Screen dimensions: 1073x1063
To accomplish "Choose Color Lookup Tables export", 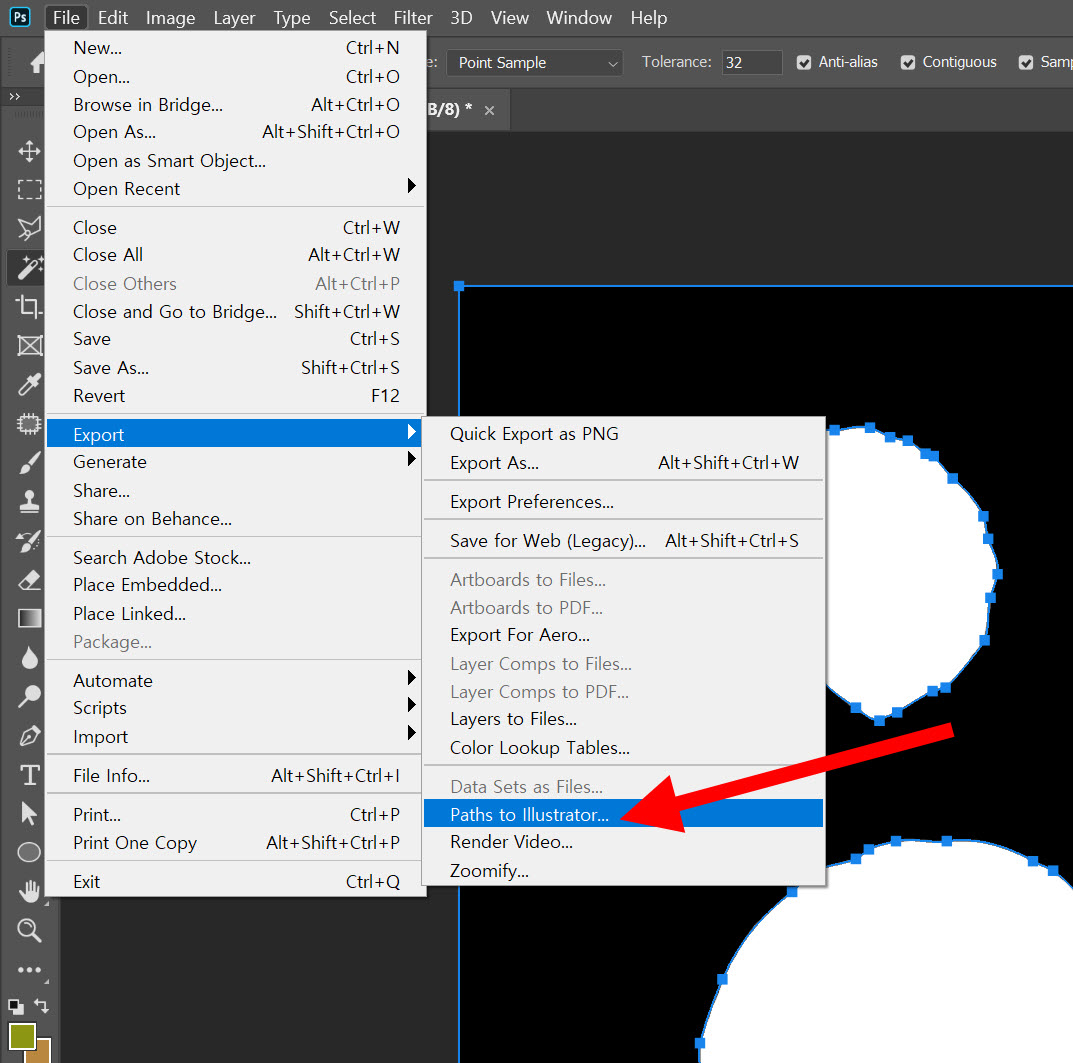I will coord(623,747).
